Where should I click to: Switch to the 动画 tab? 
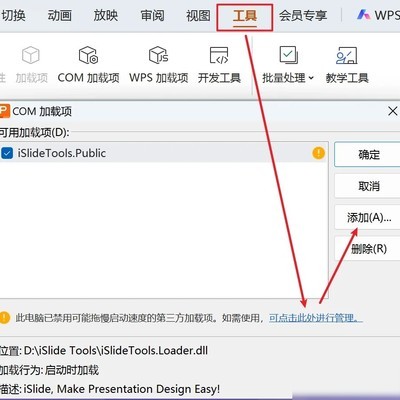click(x=59, y=15)
